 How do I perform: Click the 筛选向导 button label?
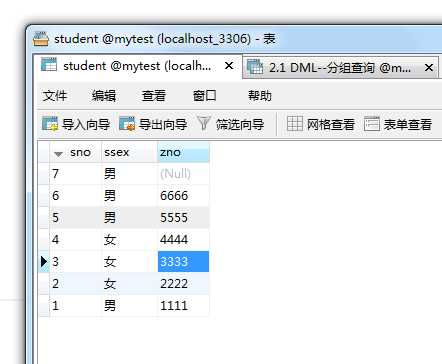(240, 124)
